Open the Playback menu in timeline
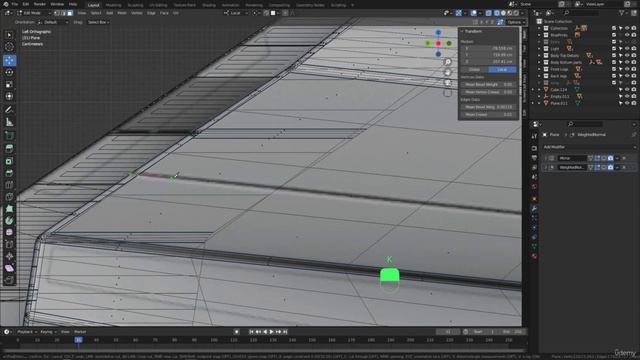640x360 pixels. [27, 332]
